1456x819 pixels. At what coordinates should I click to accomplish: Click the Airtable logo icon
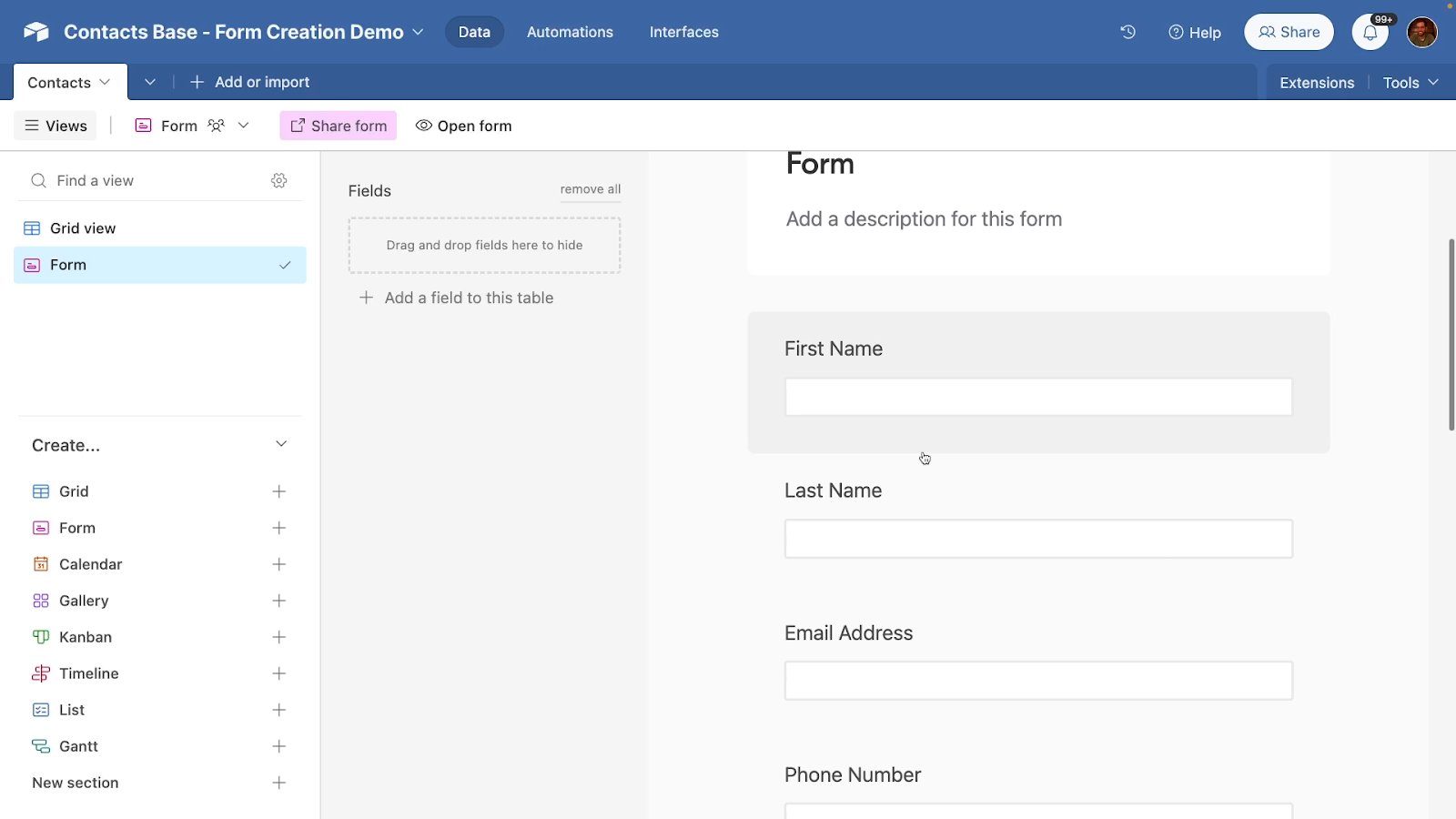coord(36,32)
